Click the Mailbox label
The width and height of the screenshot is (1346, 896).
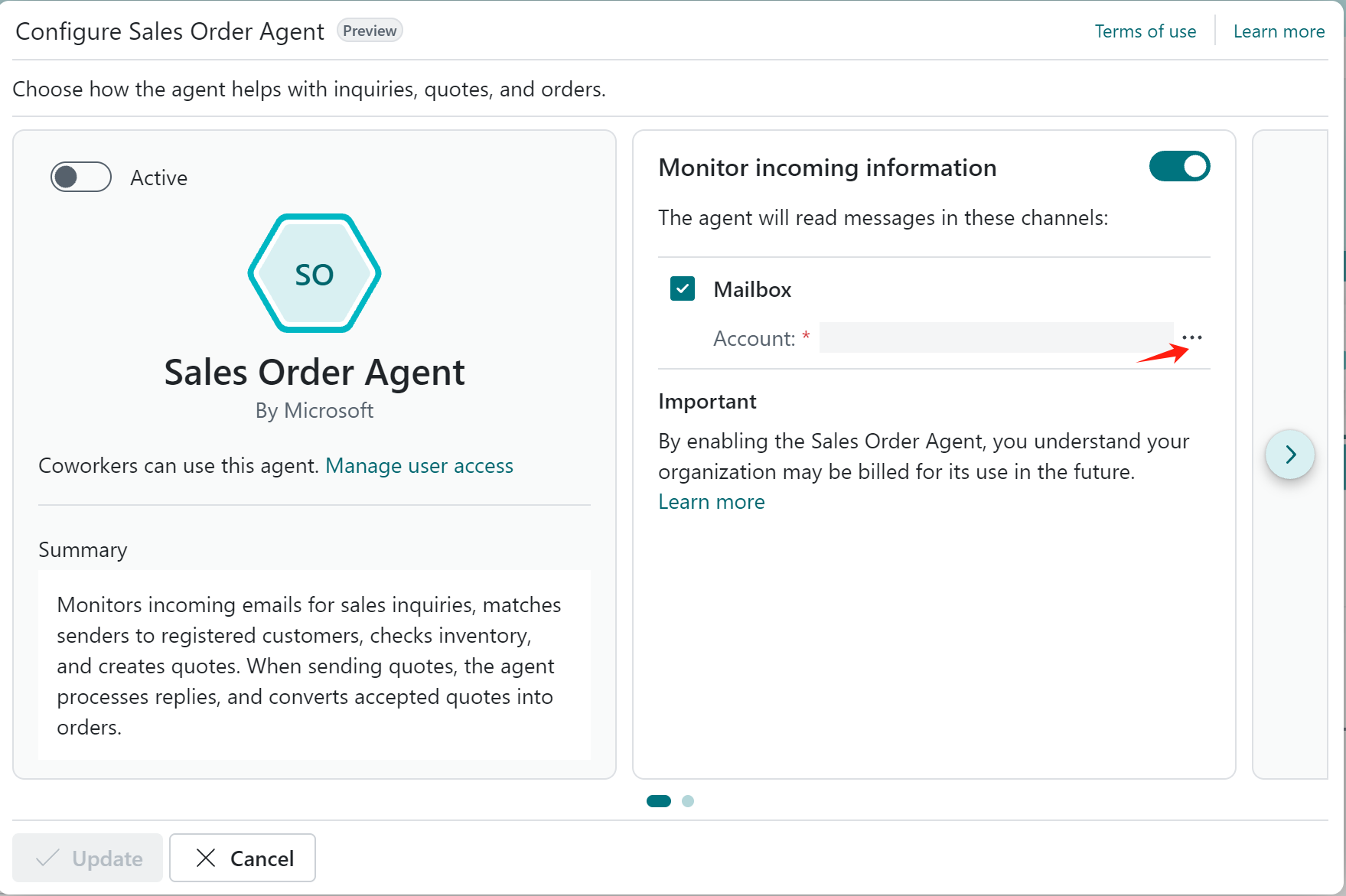coord(752,289)
